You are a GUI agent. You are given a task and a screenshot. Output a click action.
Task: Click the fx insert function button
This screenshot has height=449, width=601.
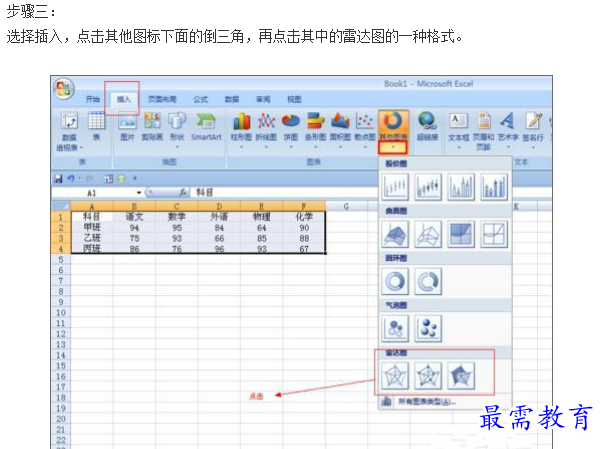[183, 192]
